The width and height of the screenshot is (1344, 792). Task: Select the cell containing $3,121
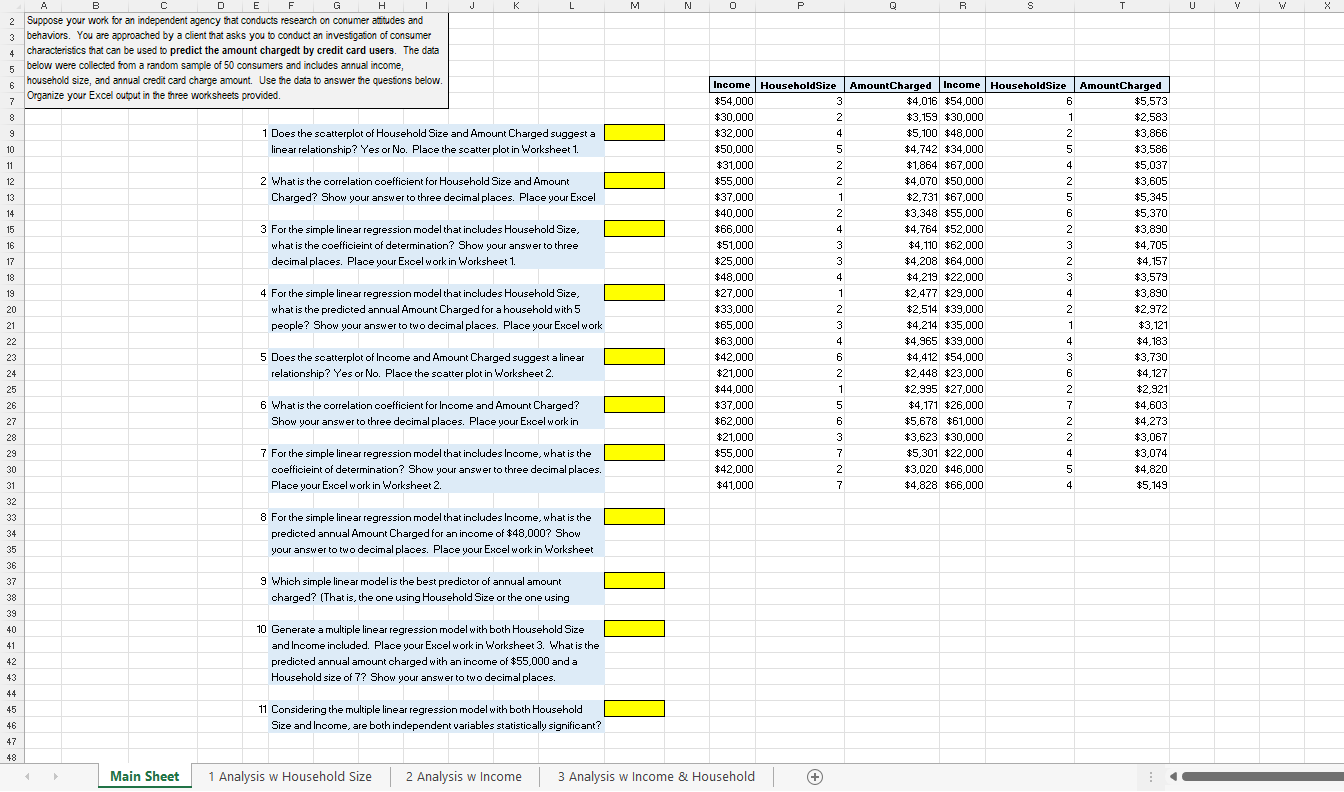1121,325
